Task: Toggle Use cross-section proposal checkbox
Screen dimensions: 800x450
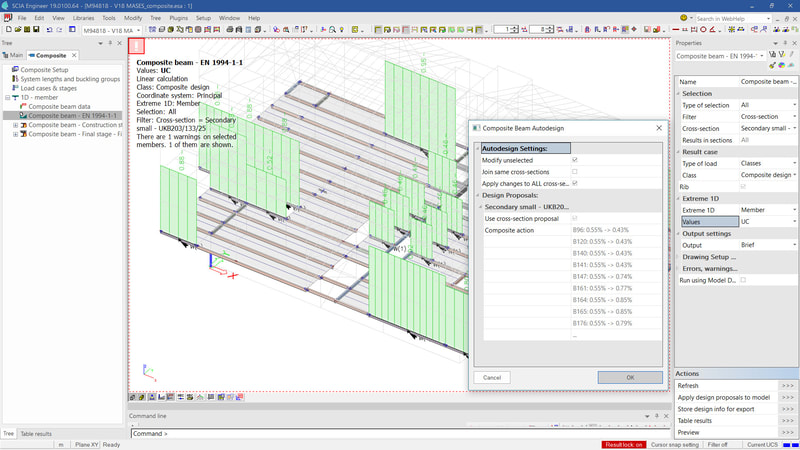Action: 574,218
